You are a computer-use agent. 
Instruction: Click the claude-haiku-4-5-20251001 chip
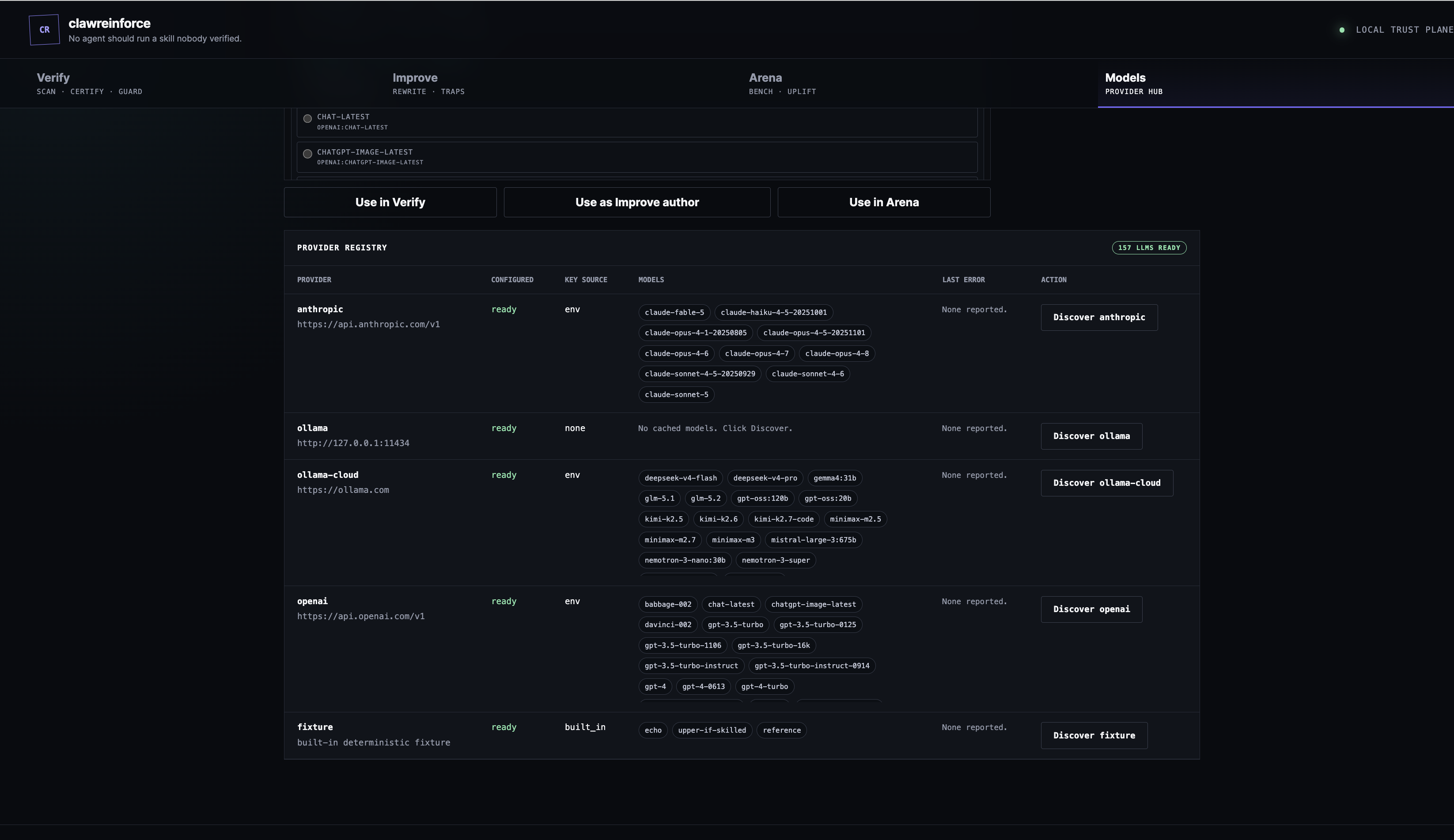[x=774, y=313]
